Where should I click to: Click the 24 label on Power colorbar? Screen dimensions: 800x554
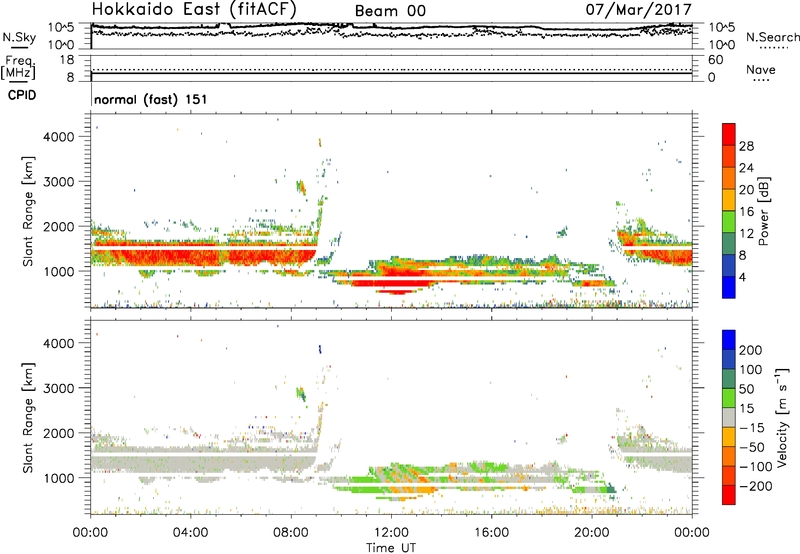pyautogui.click(x=746, y=168)
